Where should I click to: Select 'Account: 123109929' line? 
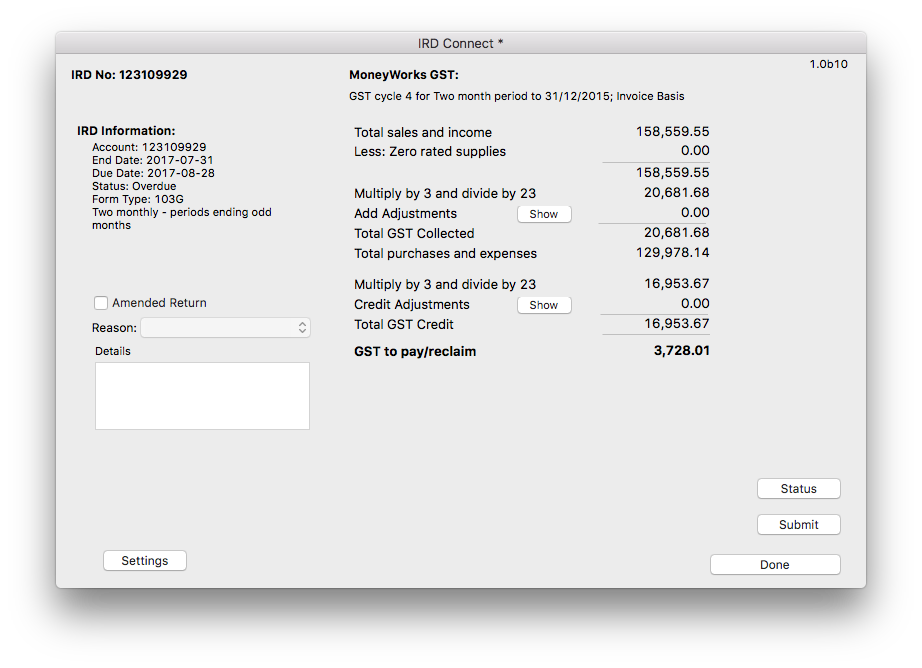click(x=149, y=147)
